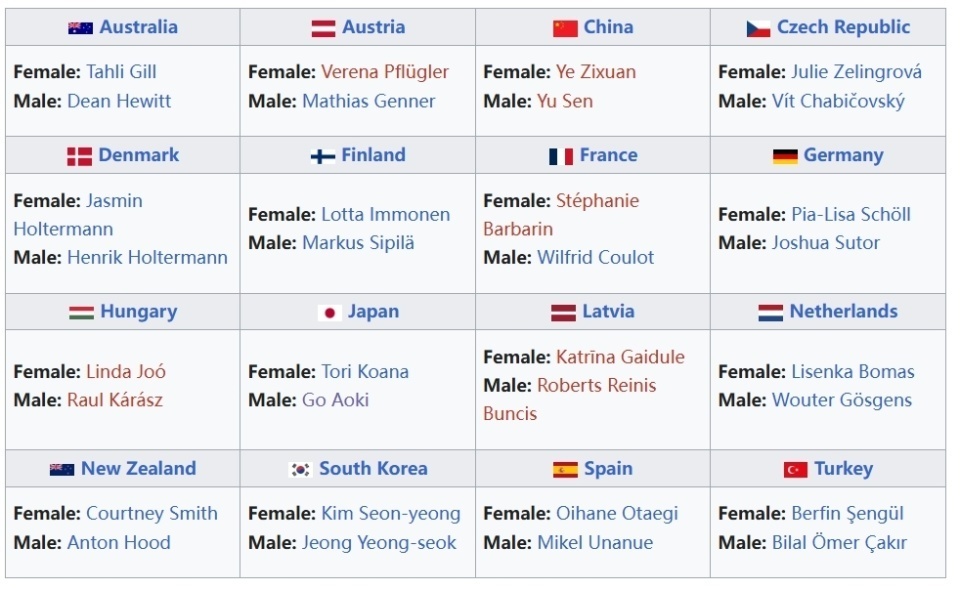The height and width of the screenshot is (589, 960).
Task: Open the New Zealand country link
Action: (138, 468)
